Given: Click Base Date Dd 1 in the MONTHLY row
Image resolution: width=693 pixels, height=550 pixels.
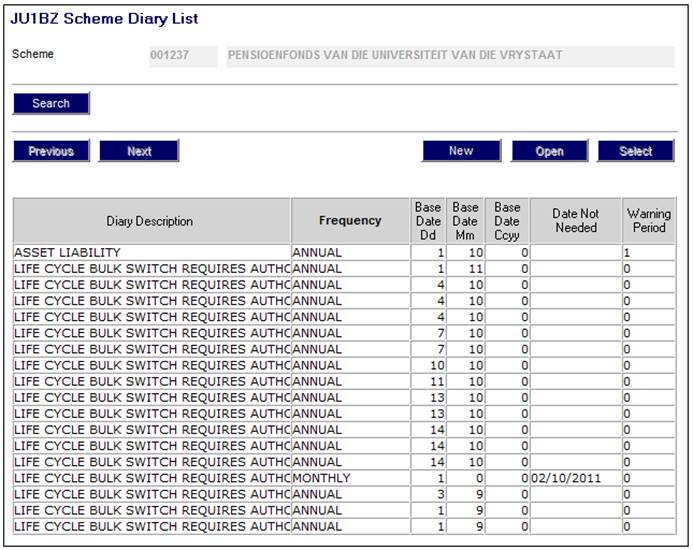Looking at the screenshot, I should 428,478.
